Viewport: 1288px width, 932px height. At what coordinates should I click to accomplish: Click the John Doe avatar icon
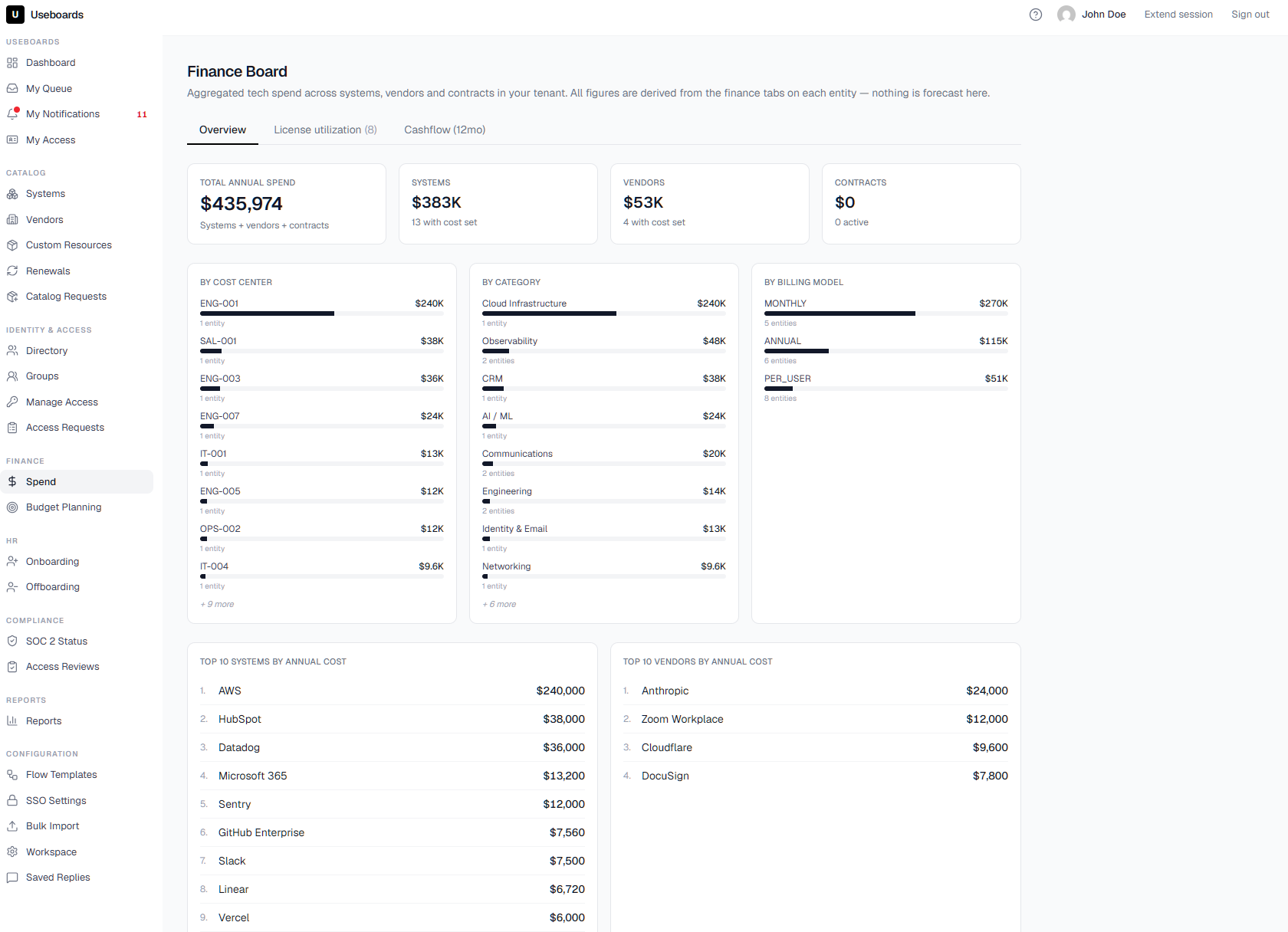[x=1066, y=15]
